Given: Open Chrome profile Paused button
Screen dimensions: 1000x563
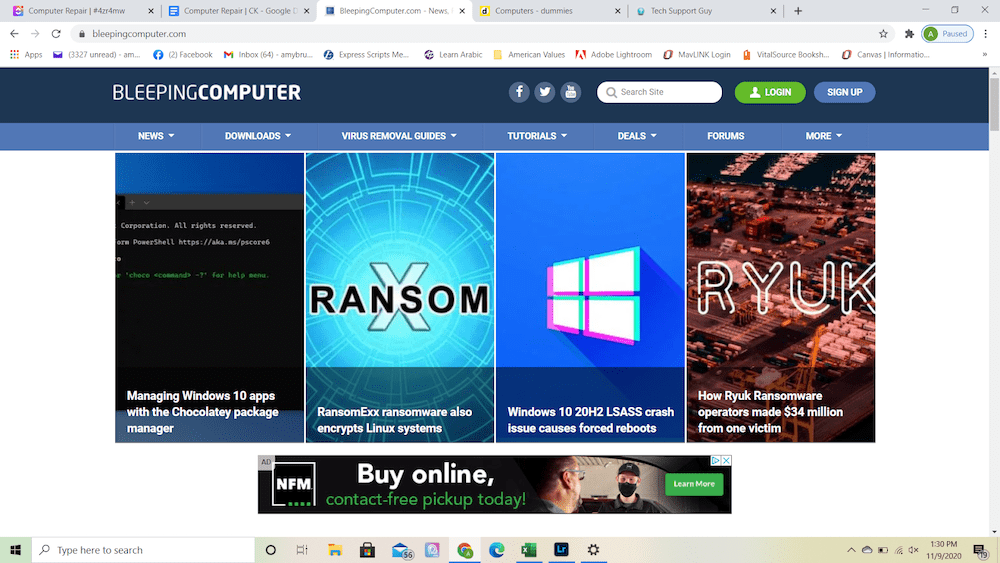Looking at the screenshot, I should pos(948,34).
